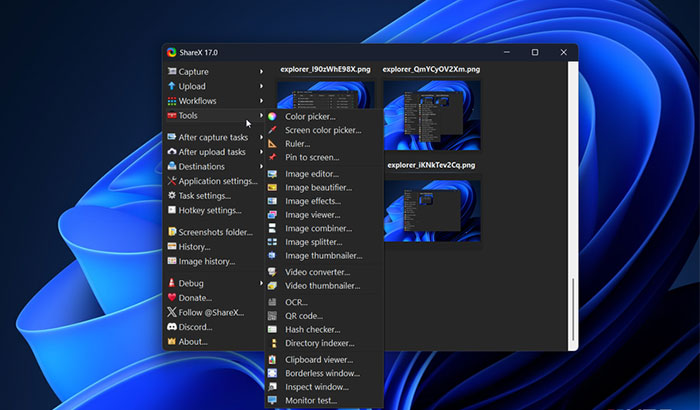The width and height of the screenshot is (700, 410).
Task: Click file name explorer_QmYCyOV2Xm.png
Action: (431, 69)
